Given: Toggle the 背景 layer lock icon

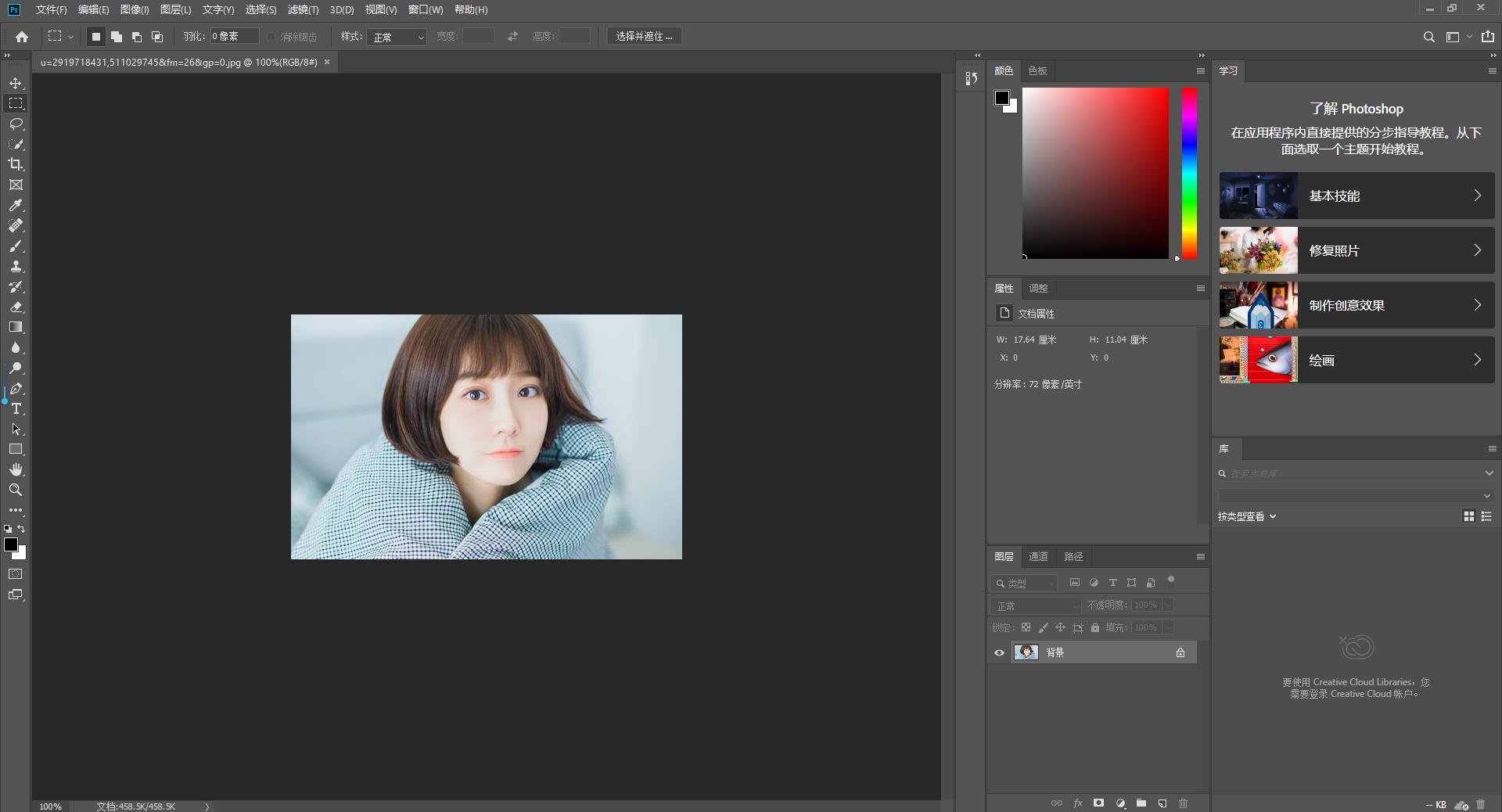Looking at the screenshot, I should click(x=1180, y=652).
